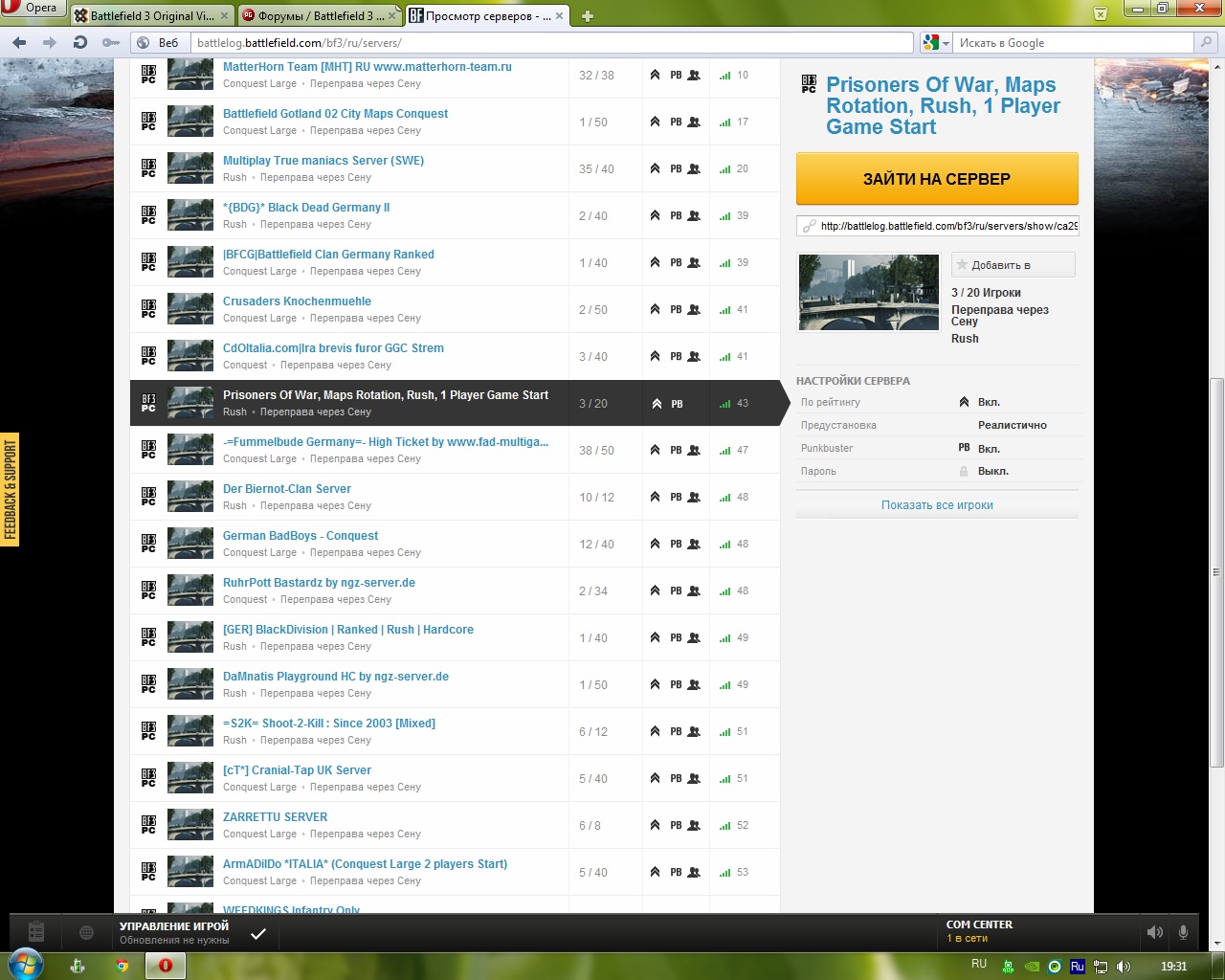1225x980 pixels.
Task: Open MatterHorn Team [MHT] RU server link
Action: (367, 67)
